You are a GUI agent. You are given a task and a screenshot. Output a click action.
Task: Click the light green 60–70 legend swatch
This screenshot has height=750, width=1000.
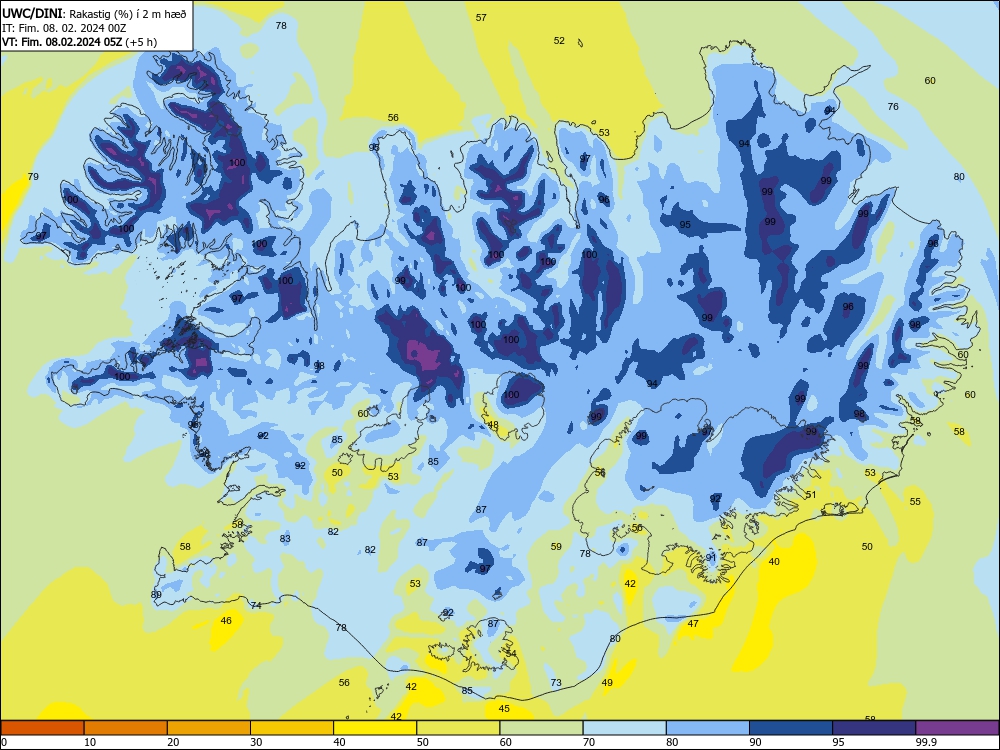point(541,728)
